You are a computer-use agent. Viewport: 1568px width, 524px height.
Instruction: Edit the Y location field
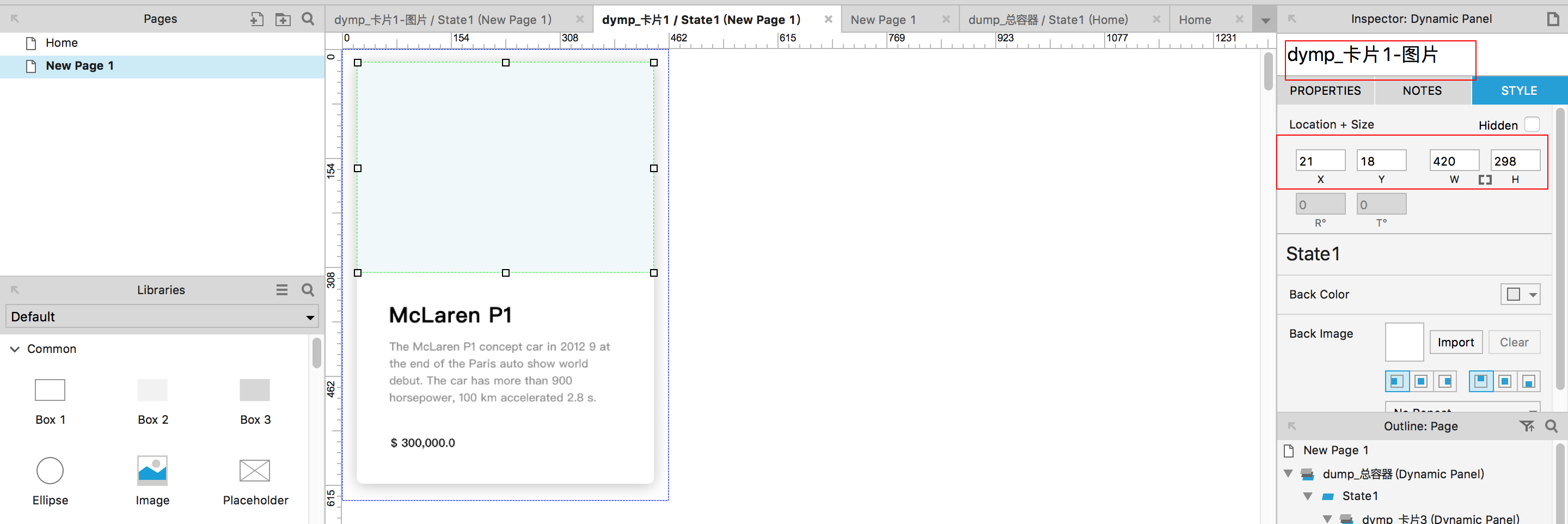[x=1381, y=161]
